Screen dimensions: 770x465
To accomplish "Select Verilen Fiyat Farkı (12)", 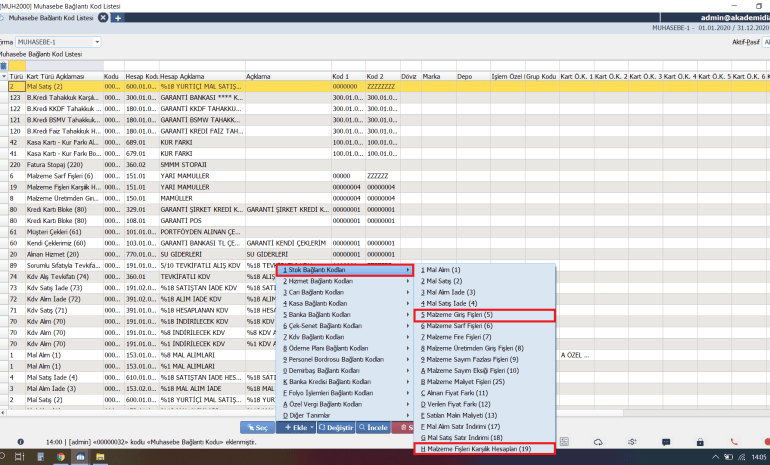I will coord(485,405).
